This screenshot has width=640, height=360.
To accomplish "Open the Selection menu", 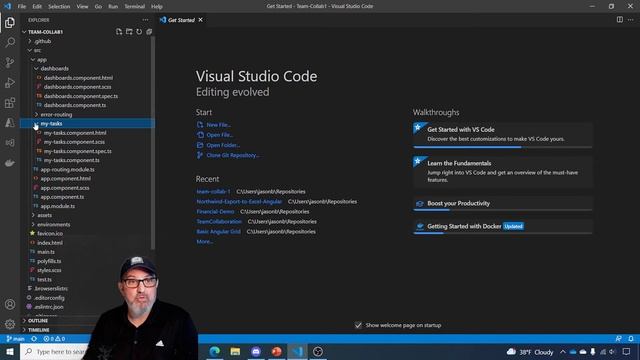I will 59,7.
